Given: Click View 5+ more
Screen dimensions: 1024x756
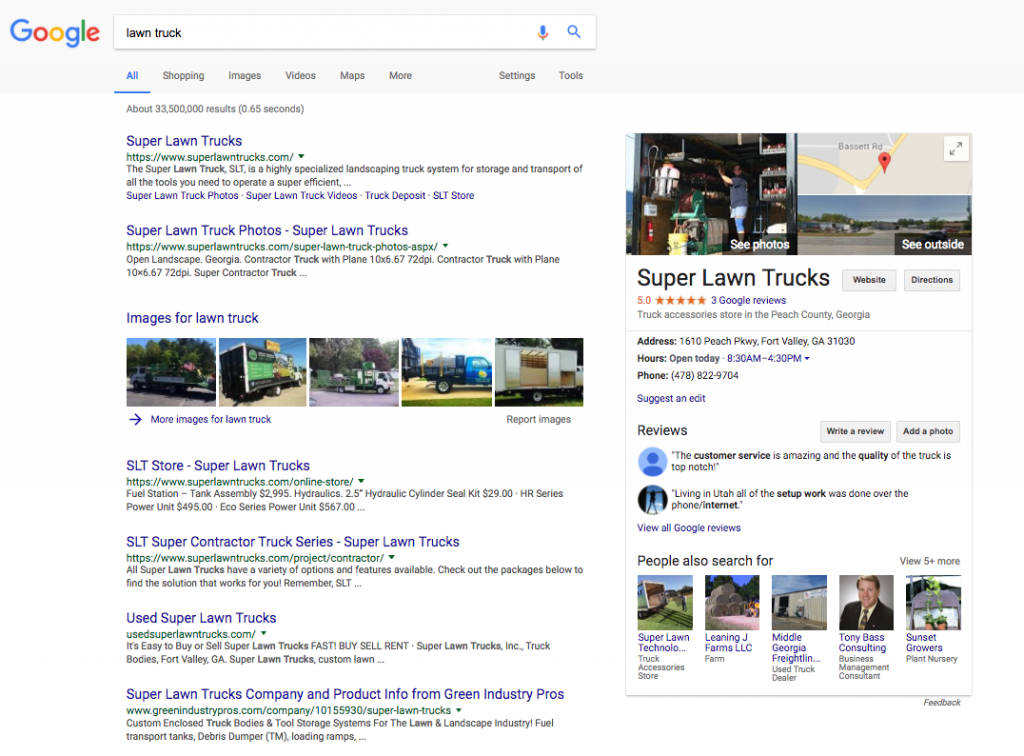Looking at the screenshot, I should [x=930, y=561].
